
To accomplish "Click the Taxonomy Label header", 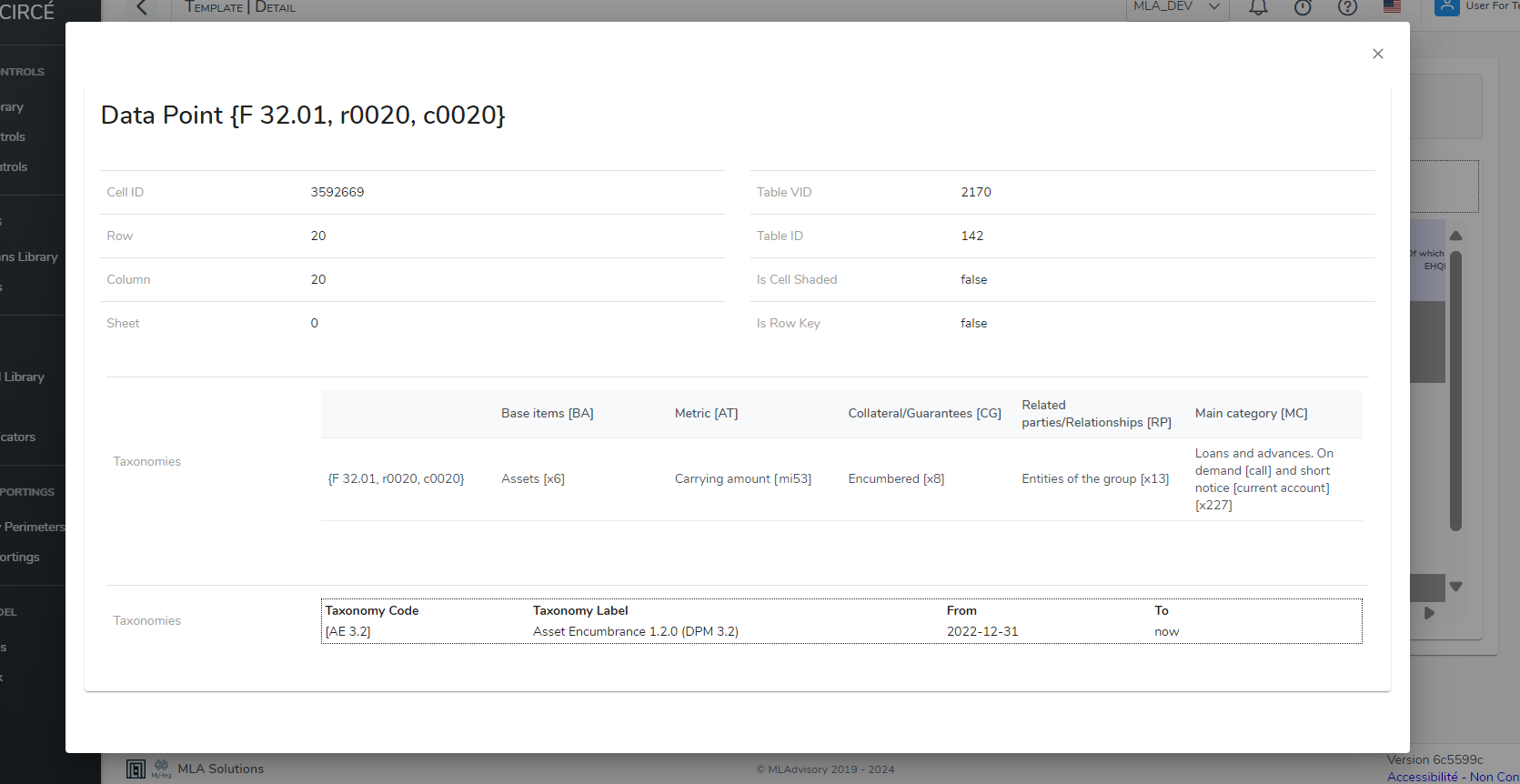I will point(580,610).
